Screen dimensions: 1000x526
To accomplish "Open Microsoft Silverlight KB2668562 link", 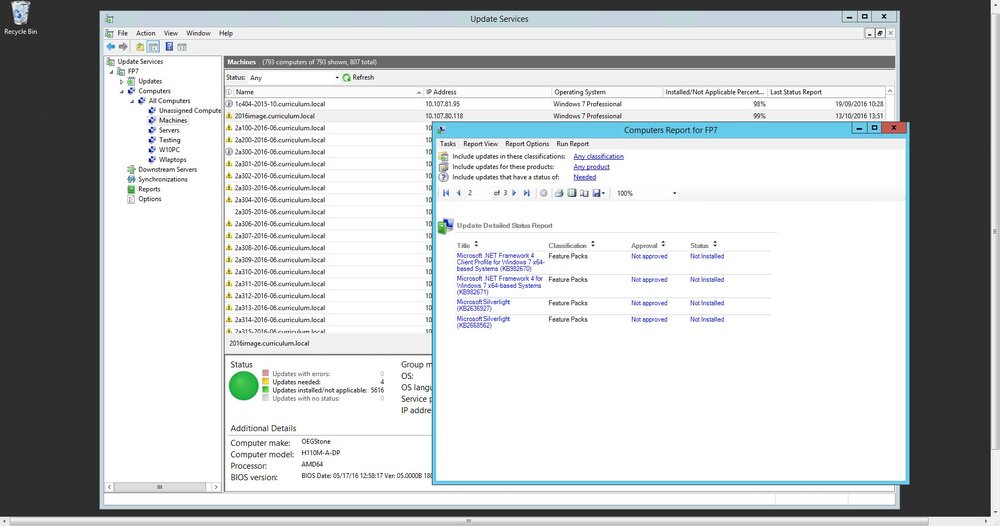I will [483, 322].
